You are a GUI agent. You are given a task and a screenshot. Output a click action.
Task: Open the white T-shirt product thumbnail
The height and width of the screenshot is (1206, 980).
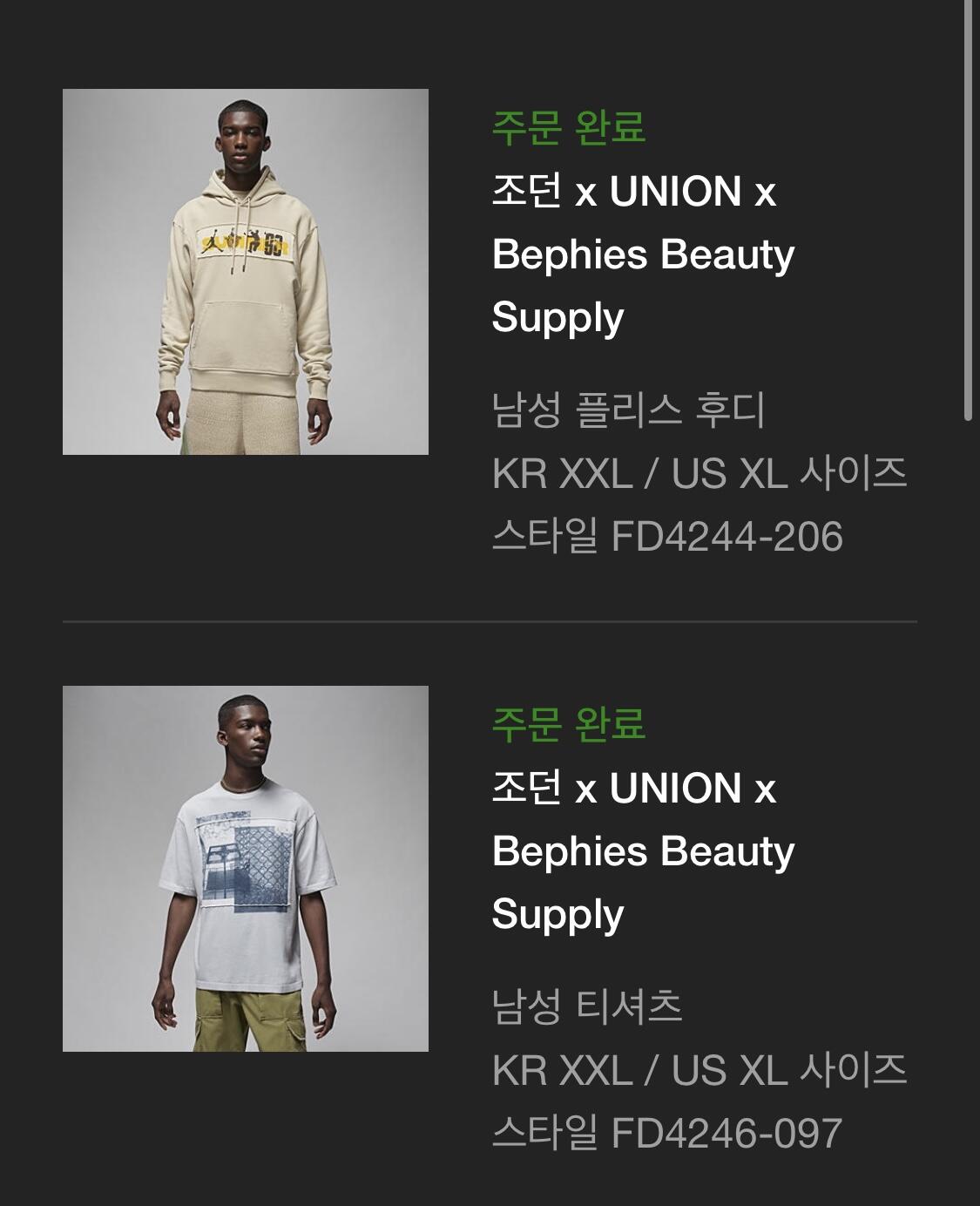(246, 869)
